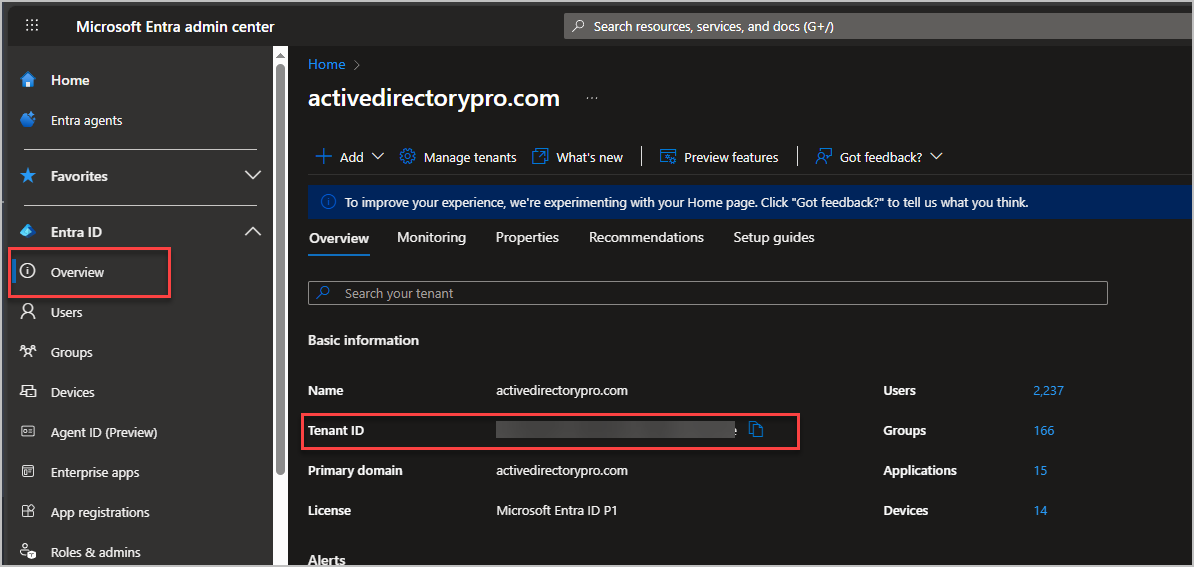Viewport: 1194px width, 567px height.
Task: Open the 15 applications count link
Action: point(1040,470)
